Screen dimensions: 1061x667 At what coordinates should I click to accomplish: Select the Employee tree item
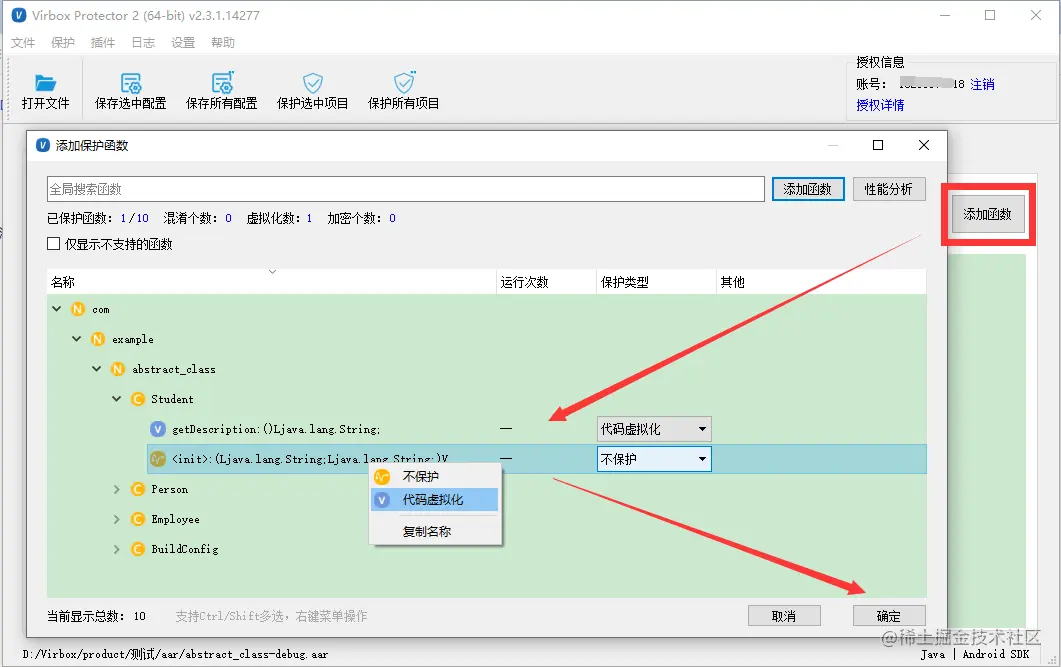(175, 519)
